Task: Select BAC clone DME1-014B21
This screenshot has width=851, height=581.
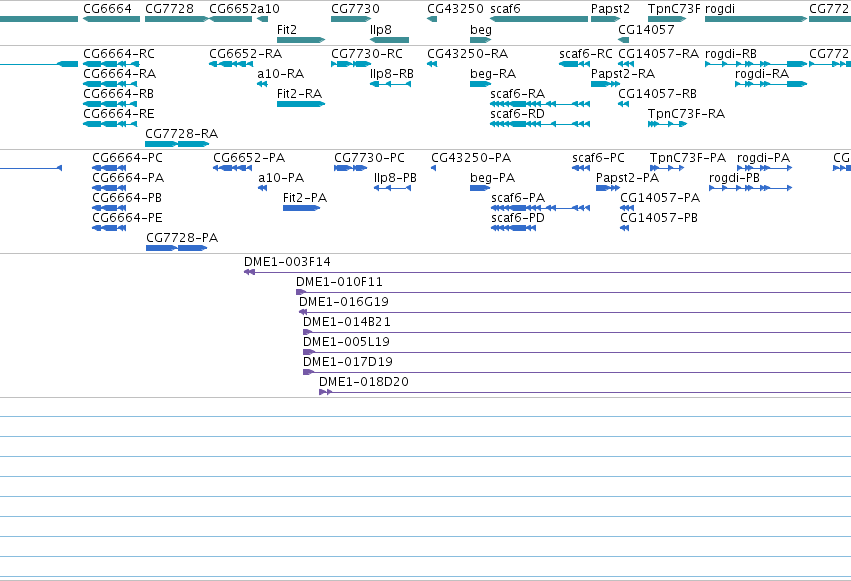Action: (x=577, y=333)
